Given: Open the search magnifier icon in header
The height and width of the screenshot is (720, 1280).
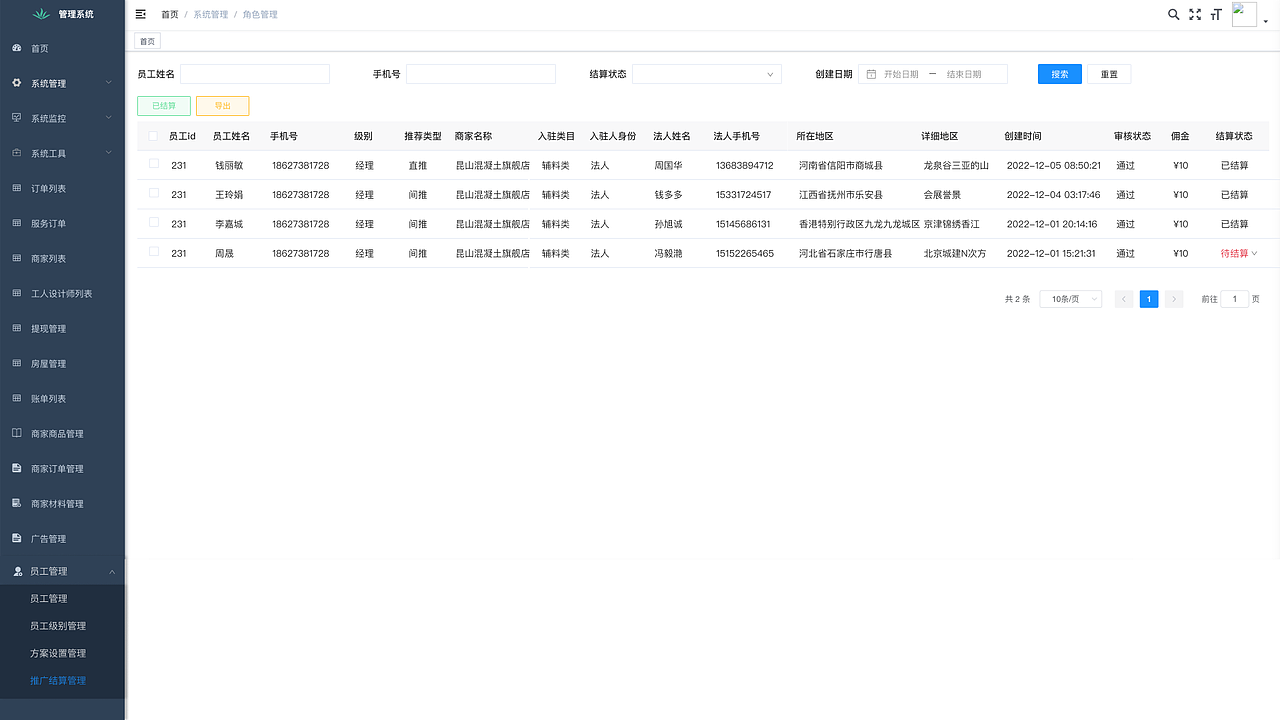Looking at the screenshot, I should 1174,14.
